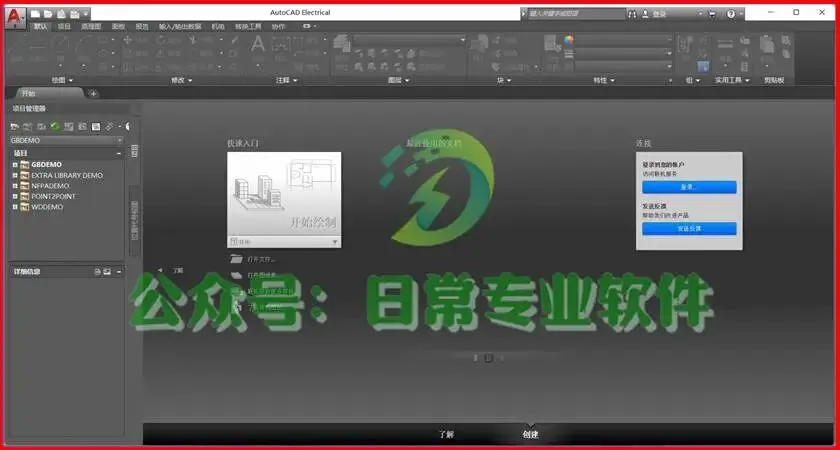Open the AutoCAD application menu logo
The width and height of the screenshot is (840, 450).
pos(14,17)
